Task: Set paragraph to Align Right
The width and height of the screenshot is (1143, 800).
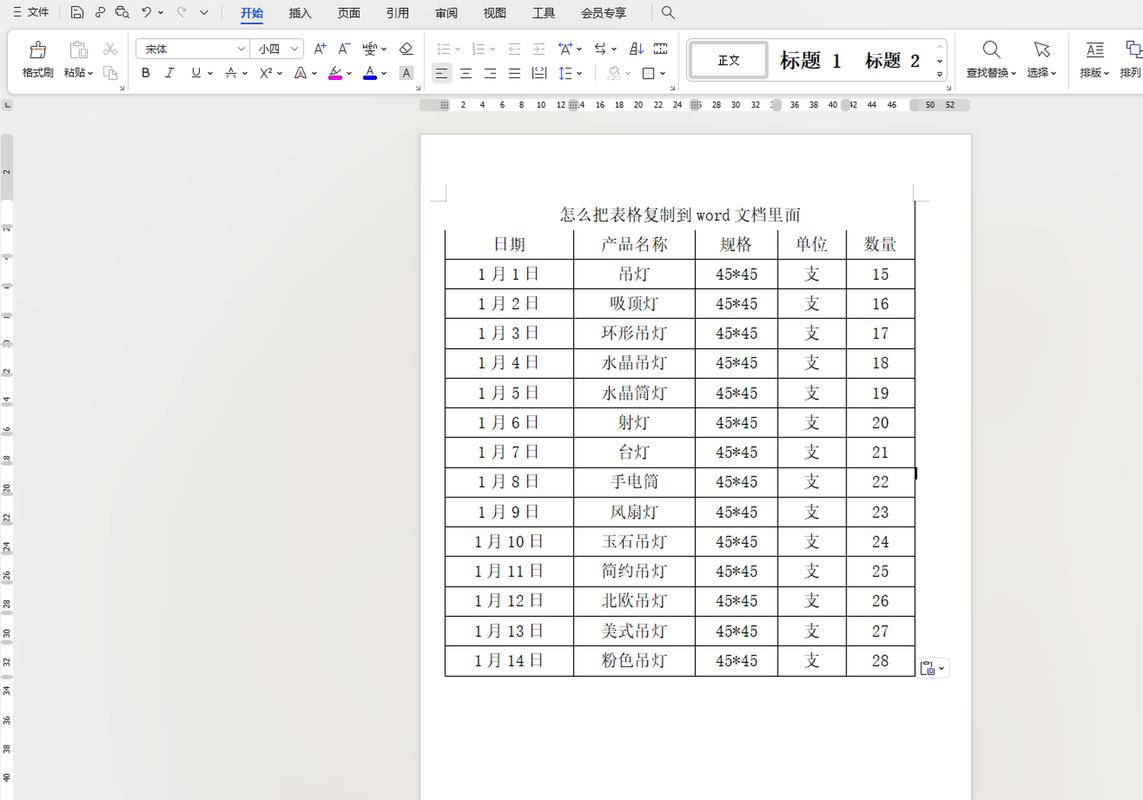Action: [x=491, y=73]
